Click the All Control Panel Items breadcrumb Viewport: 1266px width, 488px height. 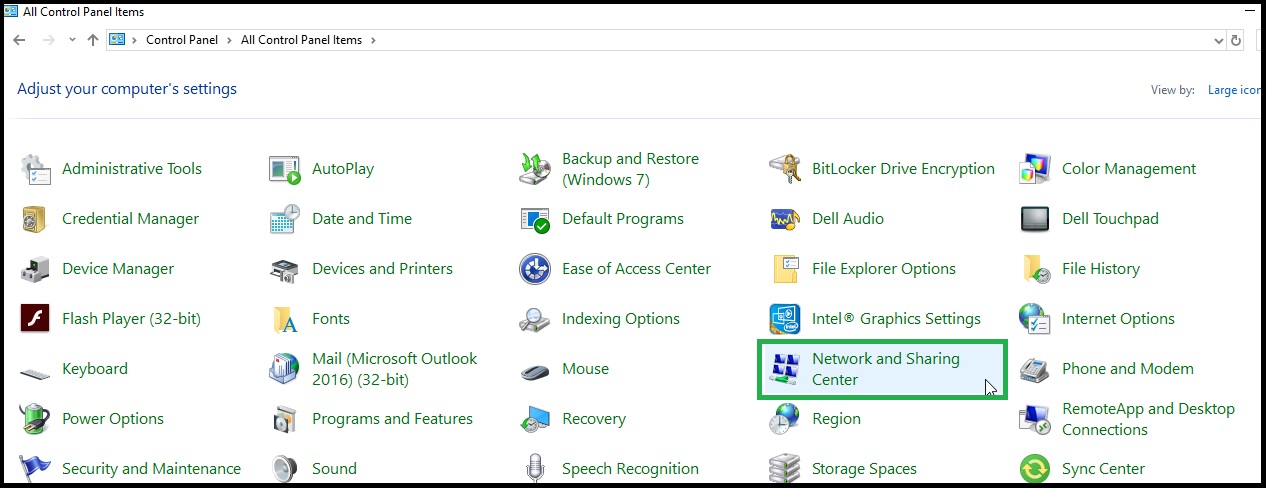(x=302, y=40)
